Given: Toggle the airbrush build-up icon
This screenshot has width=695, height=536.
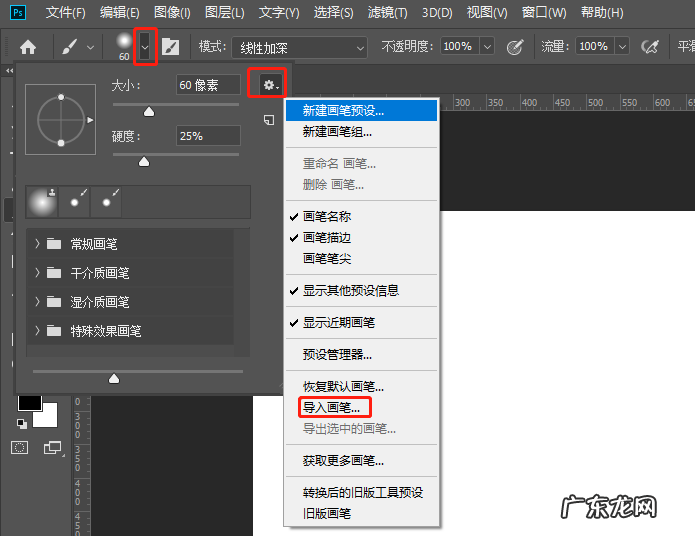Looking at the screenshot, I should pos(650,46).
